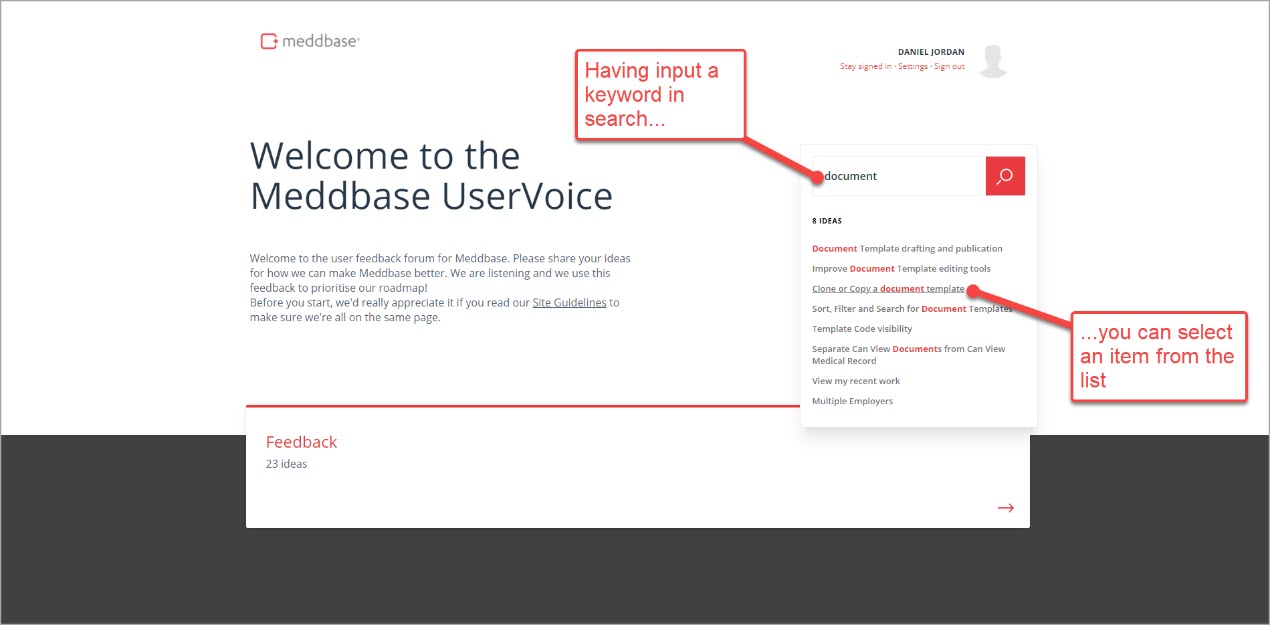
Task: Open the Site Guidelines link
Action: tap(569, 302)
